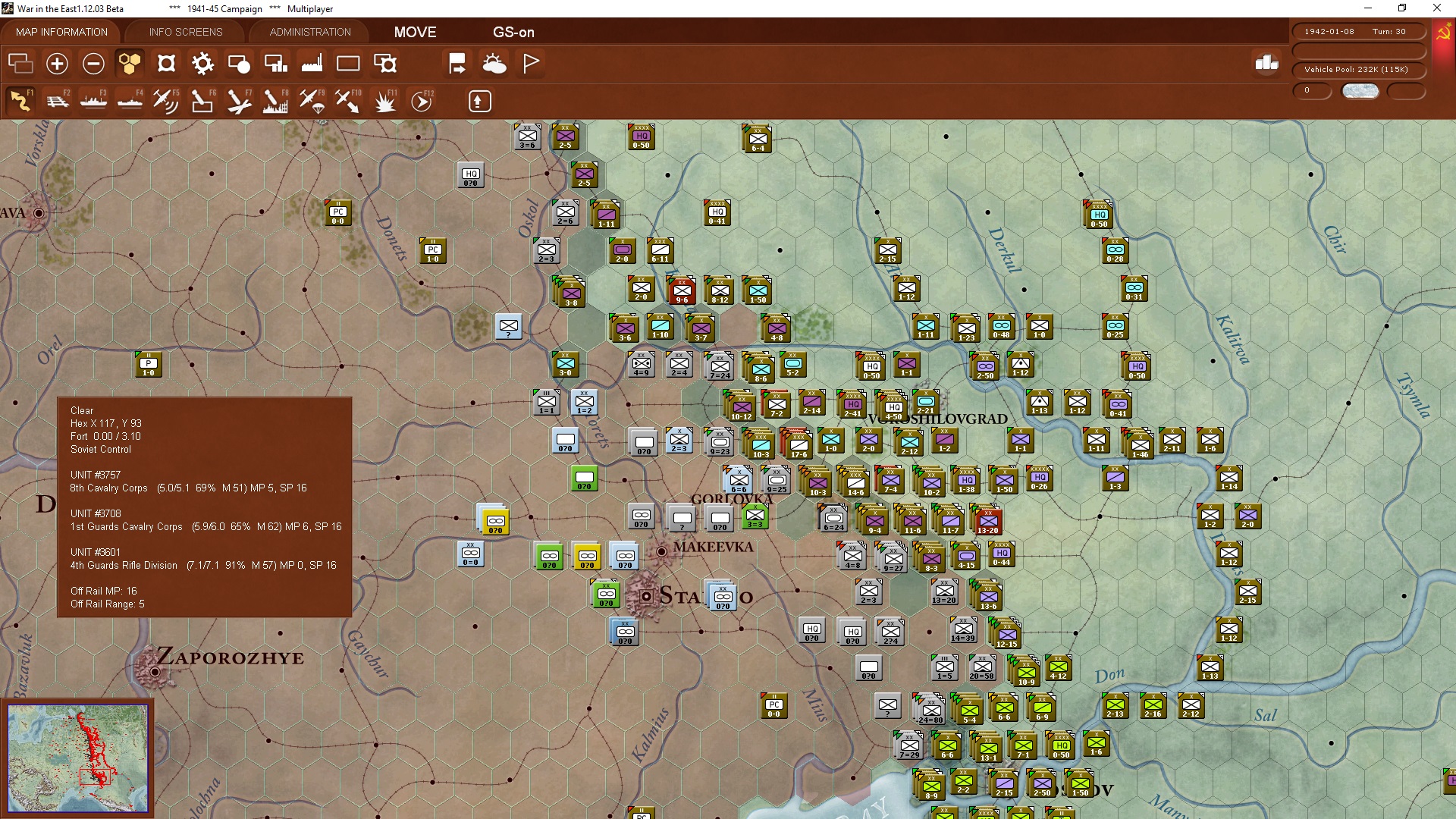Click the gear cog icon in toolbar
The width and height of the screenshot is (1456, 819).
point(202,64)
